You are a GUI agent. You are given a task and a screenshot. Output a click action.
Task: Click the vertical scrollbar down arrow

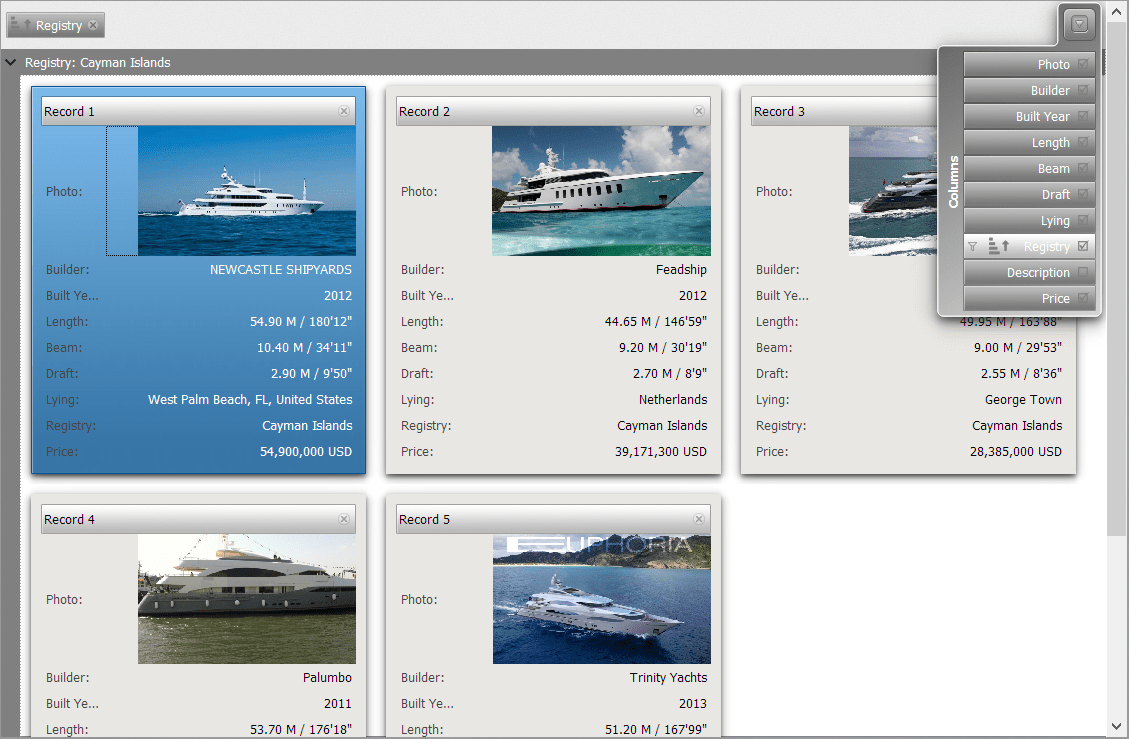point(1117,727)
